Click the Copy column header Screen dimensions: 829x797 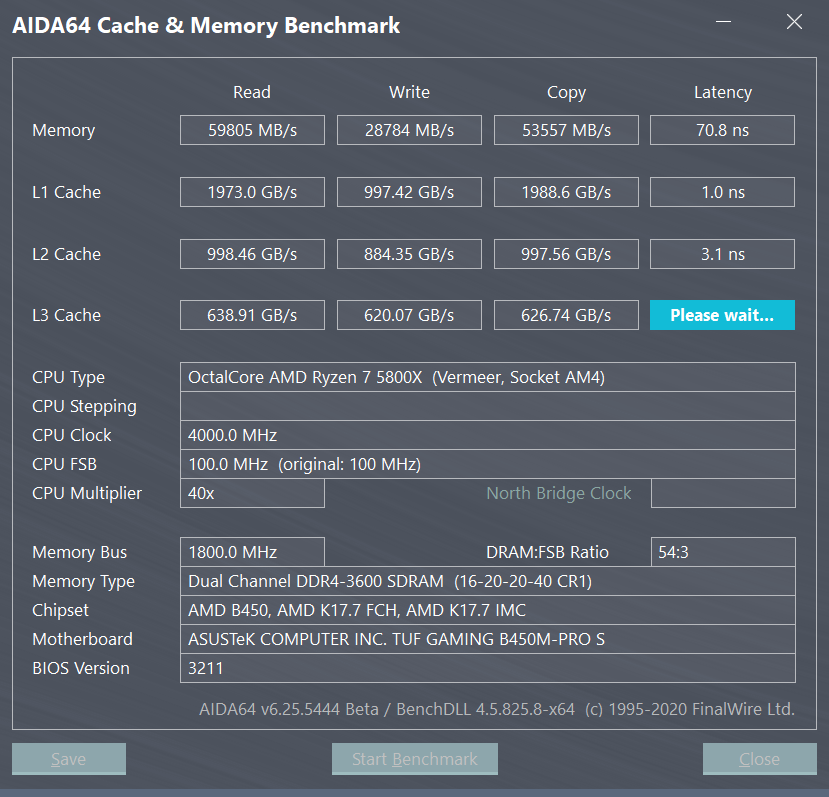(566, 93)
